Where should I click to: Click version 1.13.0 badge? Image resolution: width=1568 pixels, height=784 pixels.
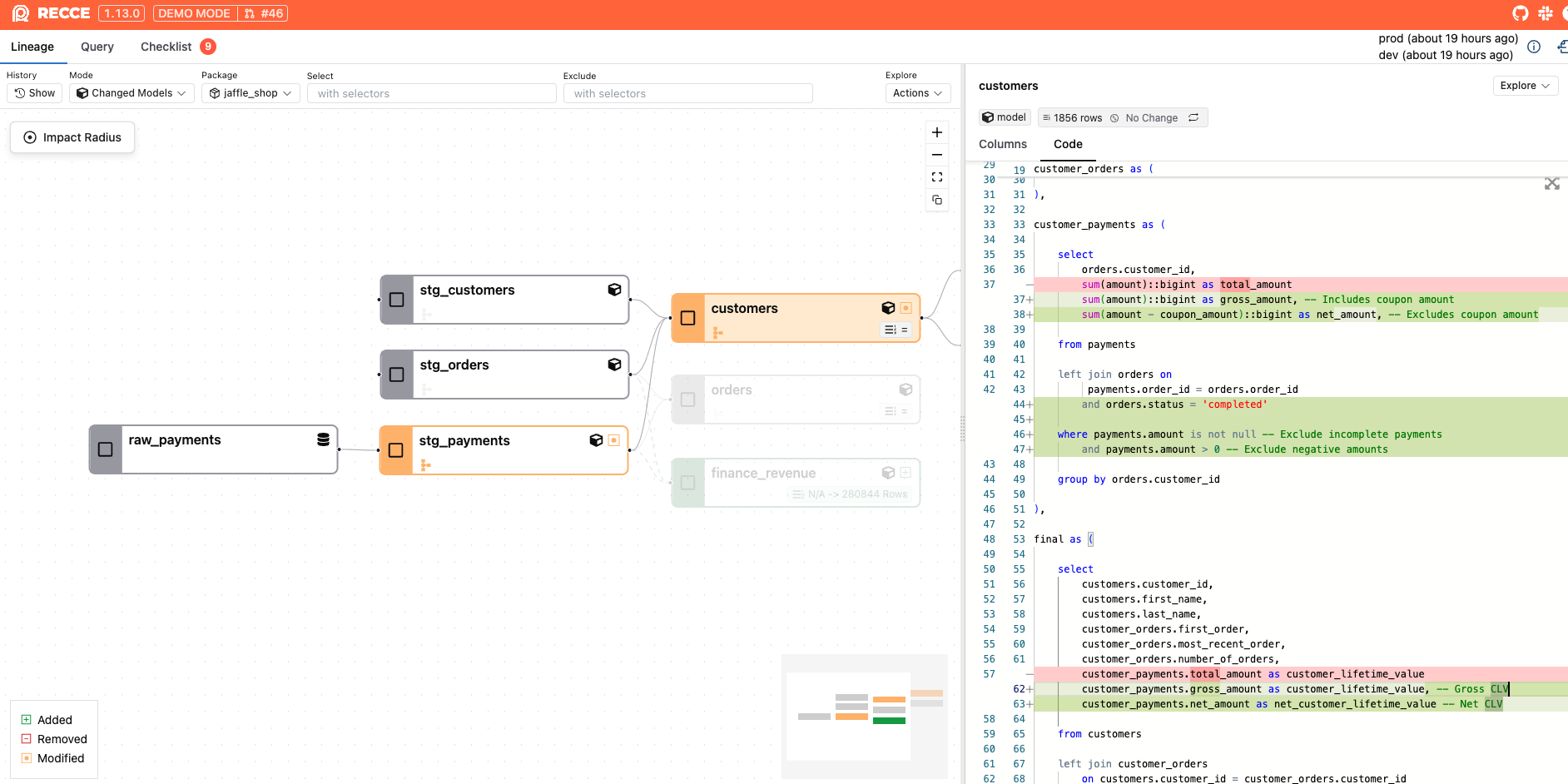[122, 13]
